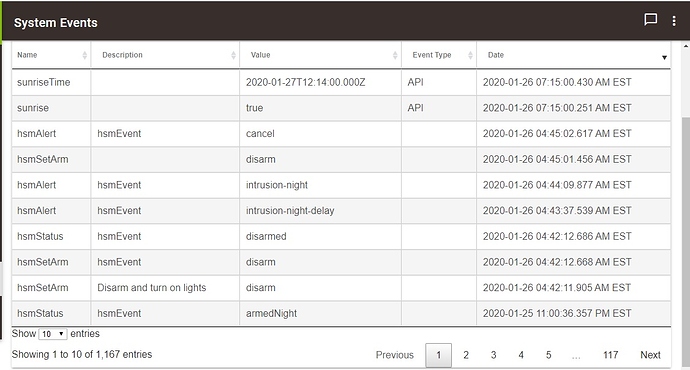Image resolution: width=690 pixels, height=370 pixels.
Task: Go to Next page of events
Action: [x=650, y=355]
